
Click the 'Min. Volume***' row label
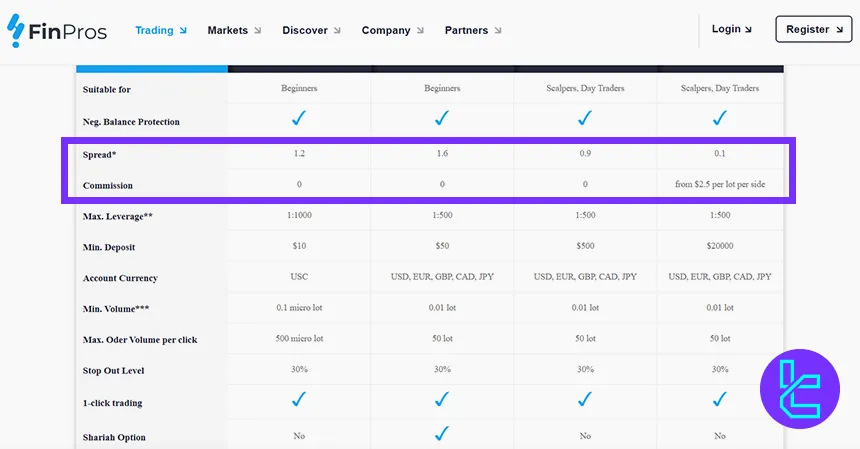tap(116, 309)
